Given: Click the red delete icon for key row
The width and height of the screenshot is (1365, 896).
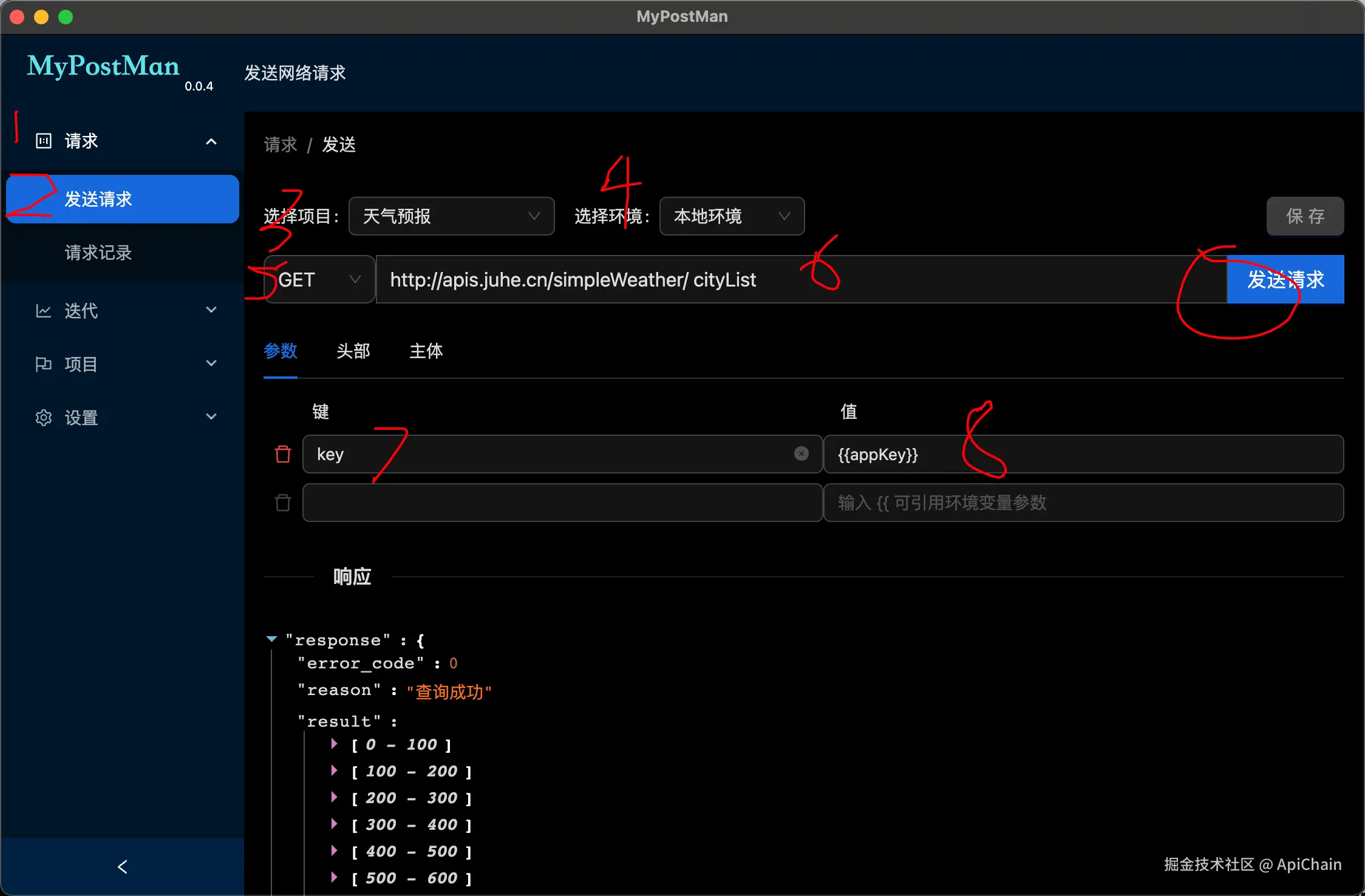Looking at the screenshot, I should (283, 454).
